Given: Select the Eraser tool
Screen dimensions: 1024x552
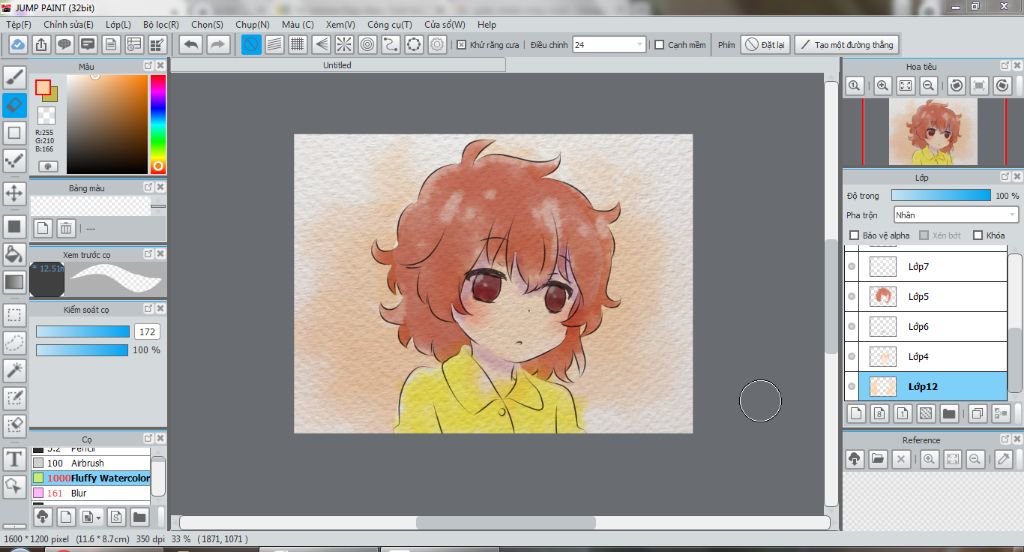Looking at the screenshot, I should click(14, 105).
